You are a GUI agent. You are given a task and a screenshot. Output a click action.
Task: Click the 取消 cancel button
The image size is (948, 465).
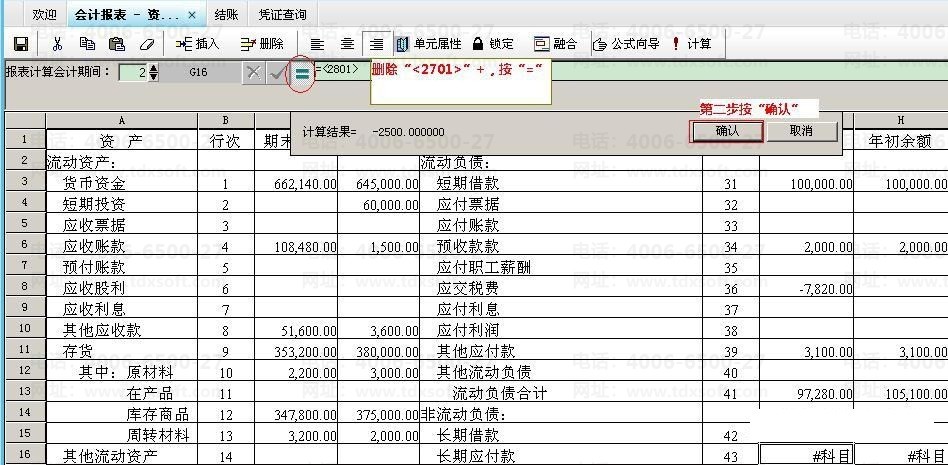pos(802,131)
